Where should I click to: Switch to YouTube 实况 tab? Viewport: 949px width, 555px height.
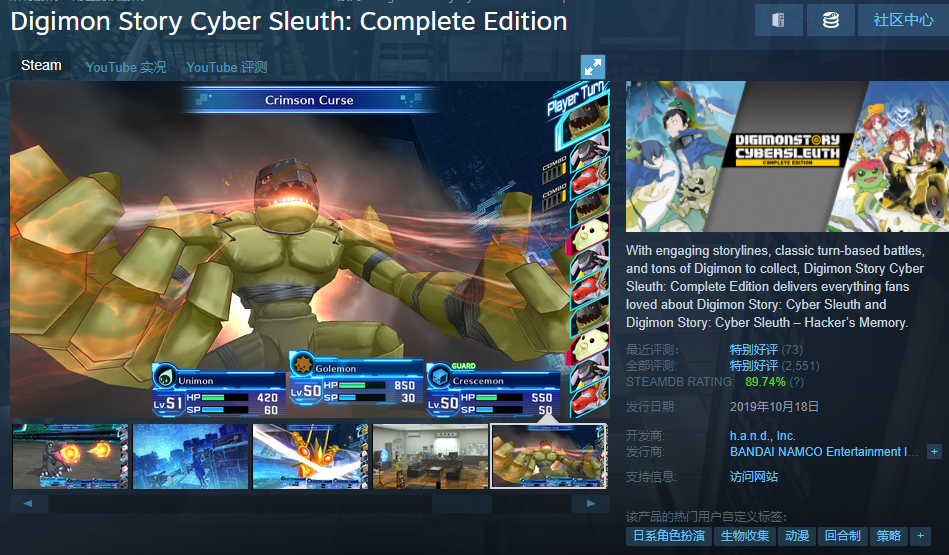click(126, 67)
